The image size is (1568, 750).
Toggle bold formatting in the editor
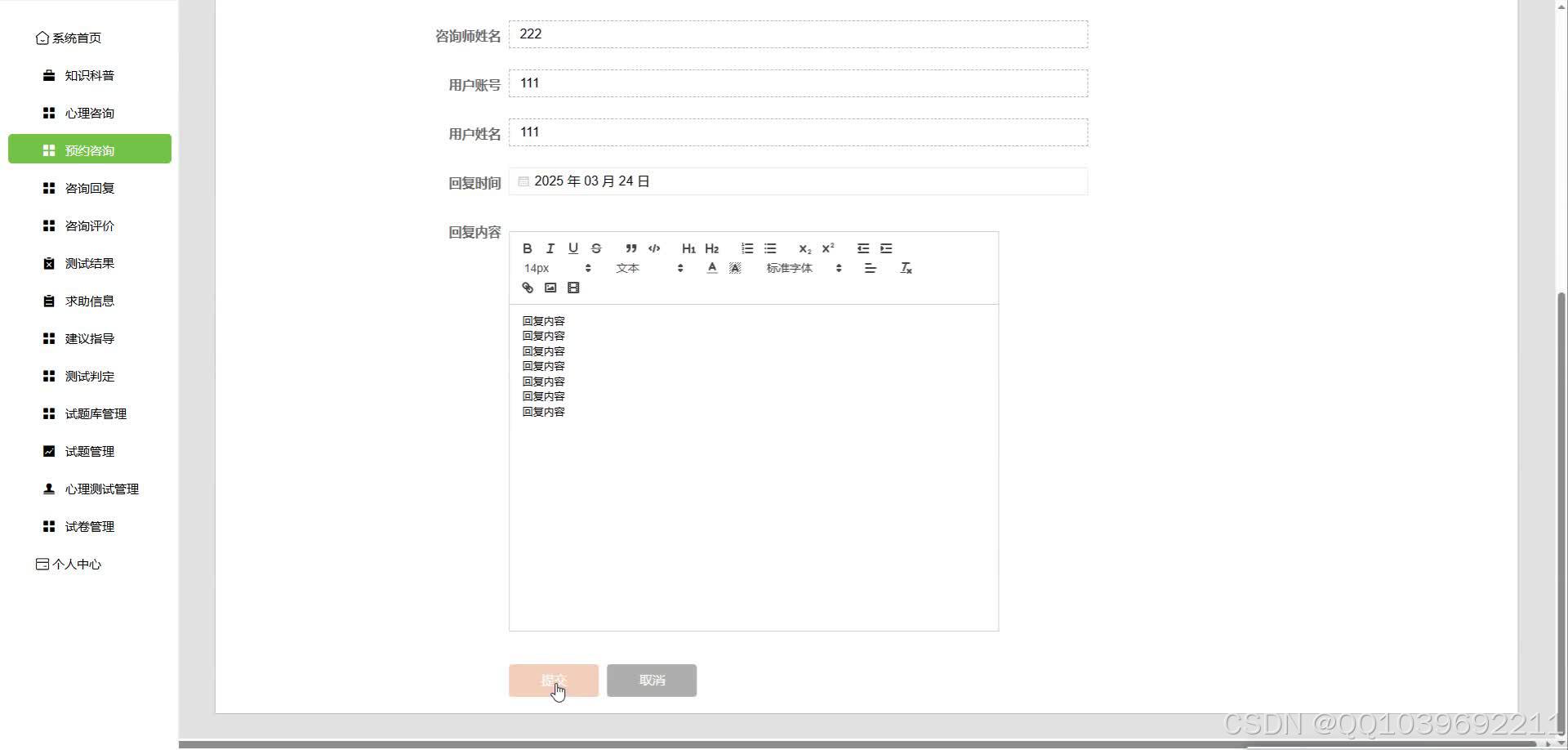click(527, 248)
